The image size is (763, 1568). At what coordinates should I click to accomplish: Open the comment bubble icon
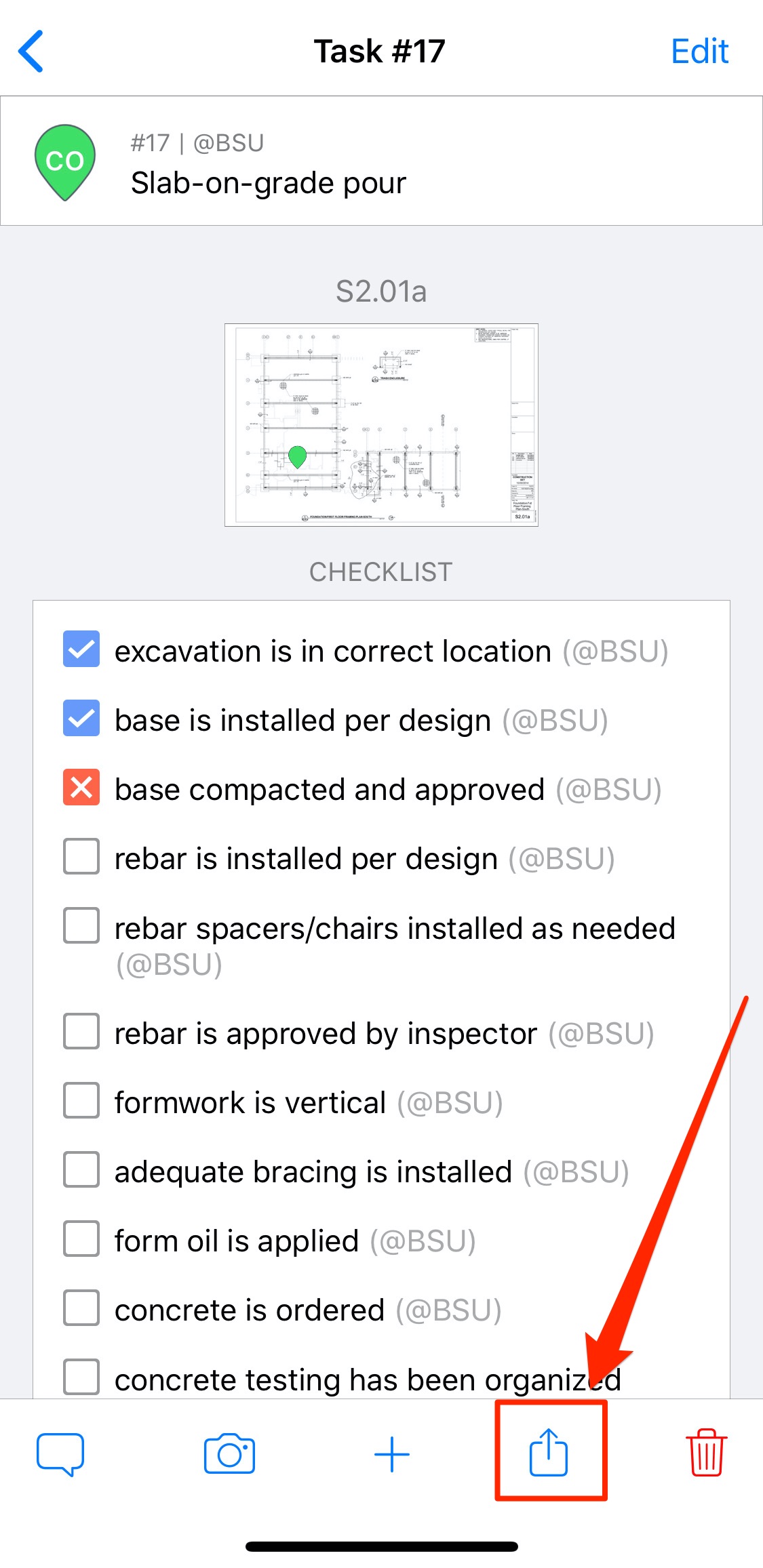60,1454
